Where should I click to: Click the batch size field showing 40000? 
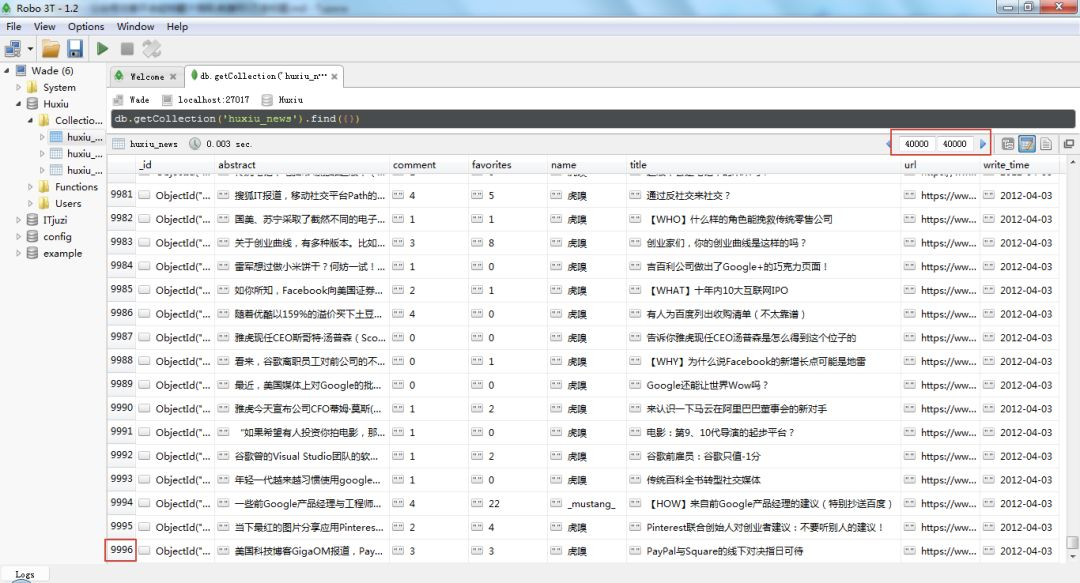[955, 144]
